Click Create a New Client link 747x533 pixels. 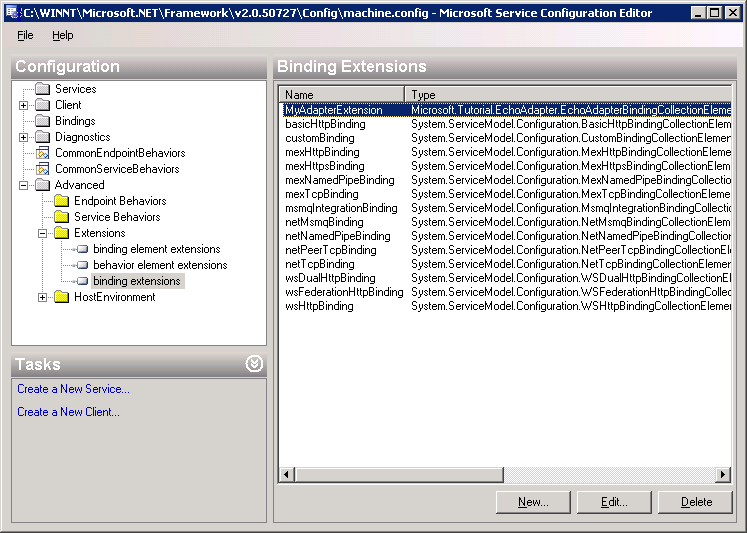68,412
